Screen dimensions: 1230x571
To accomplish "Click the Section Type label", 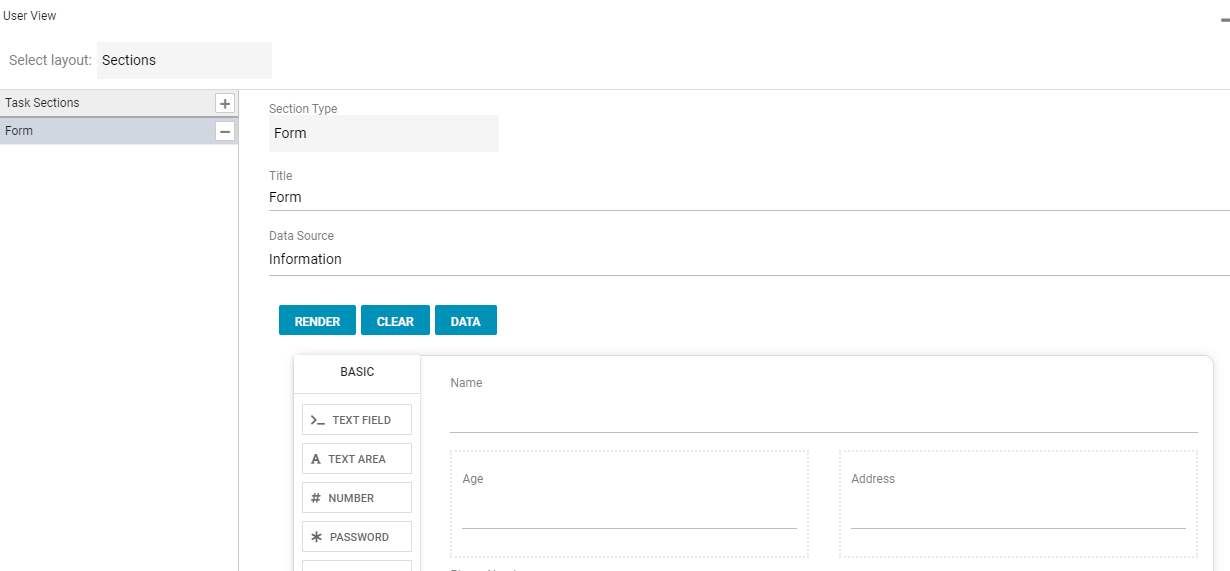I will point(303,109).
